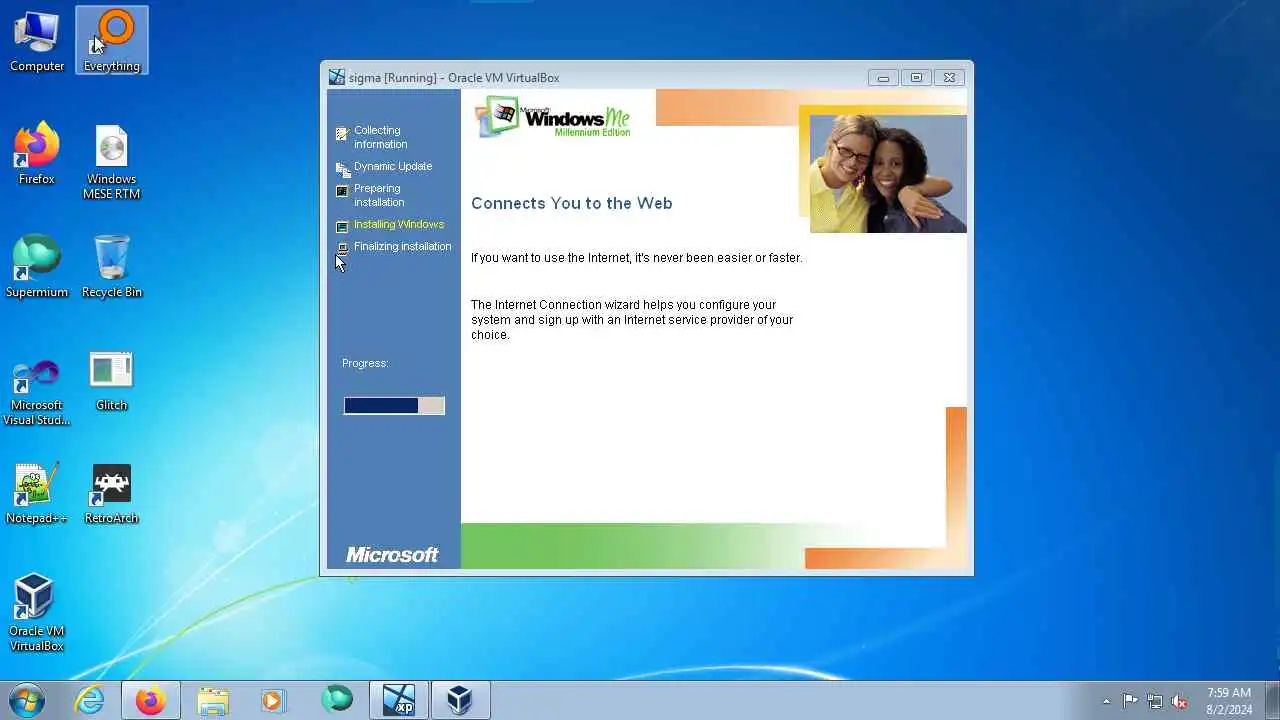
Task: Open the Recycle Bin
Action: (112, 266)
